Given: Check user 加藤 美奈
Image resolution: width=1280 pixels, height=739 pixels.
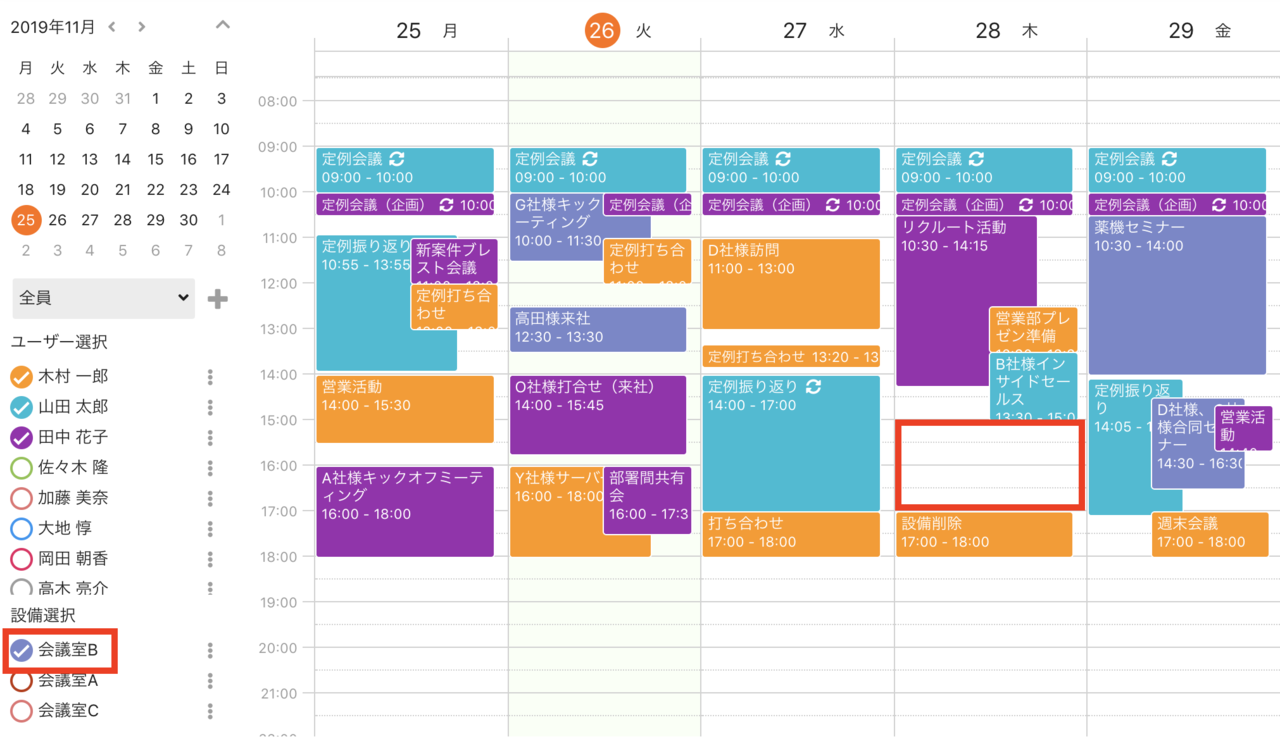Looking at the screenshot, I should (x=21, y=498).
